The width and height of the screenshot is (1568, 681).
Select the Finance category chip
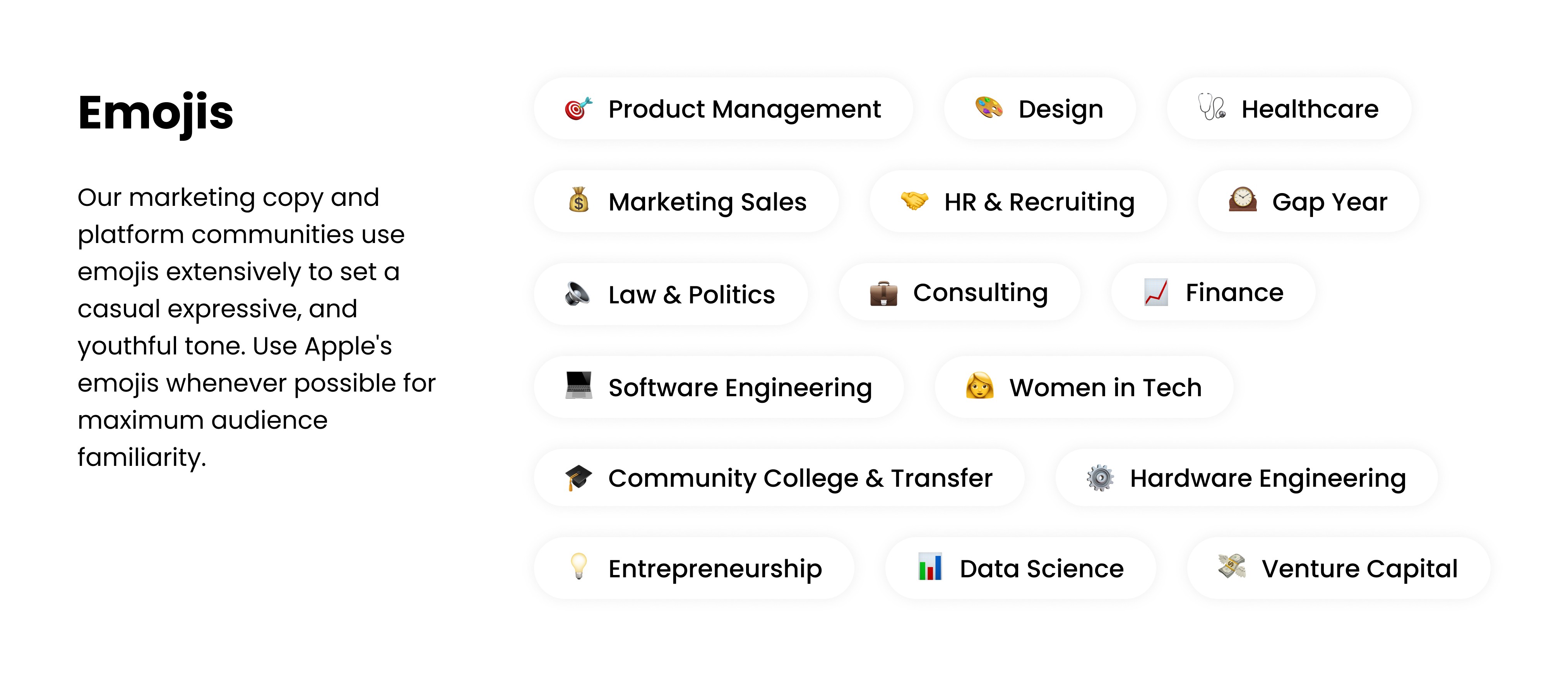[x=1214, y=293]
